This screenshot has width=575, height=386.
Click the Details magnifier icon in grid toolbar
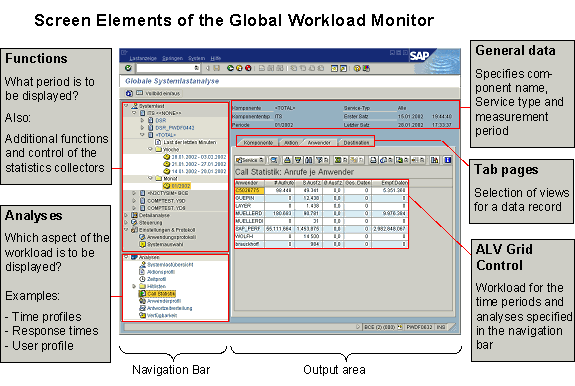[x=274, y=160]
